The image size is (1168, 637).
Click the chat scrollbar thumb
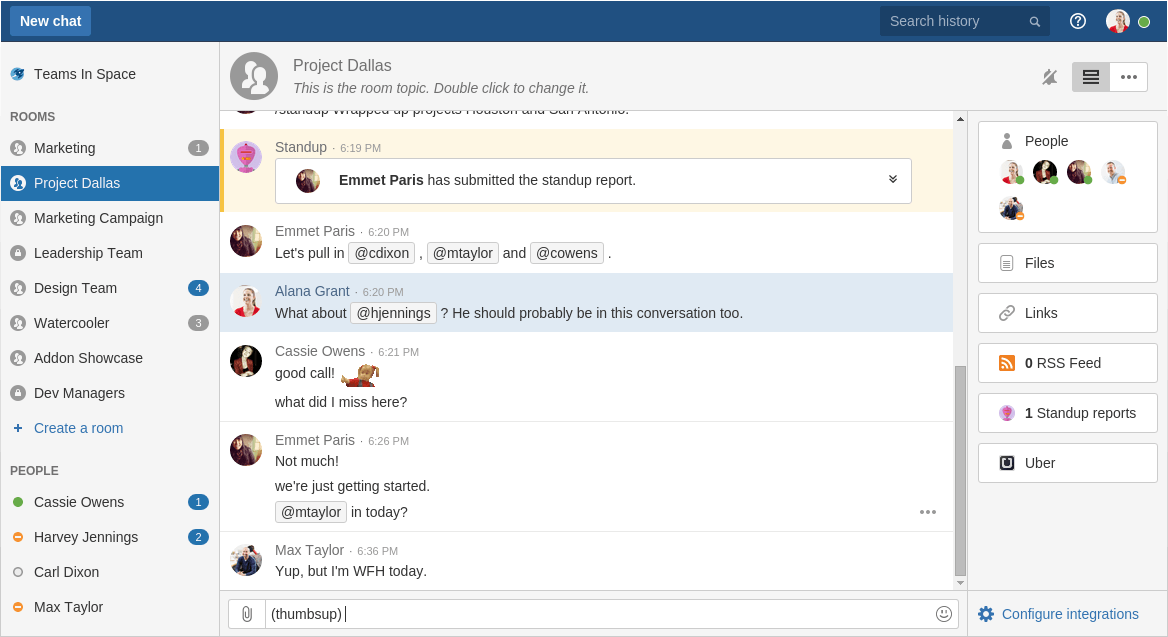[960, 471]
